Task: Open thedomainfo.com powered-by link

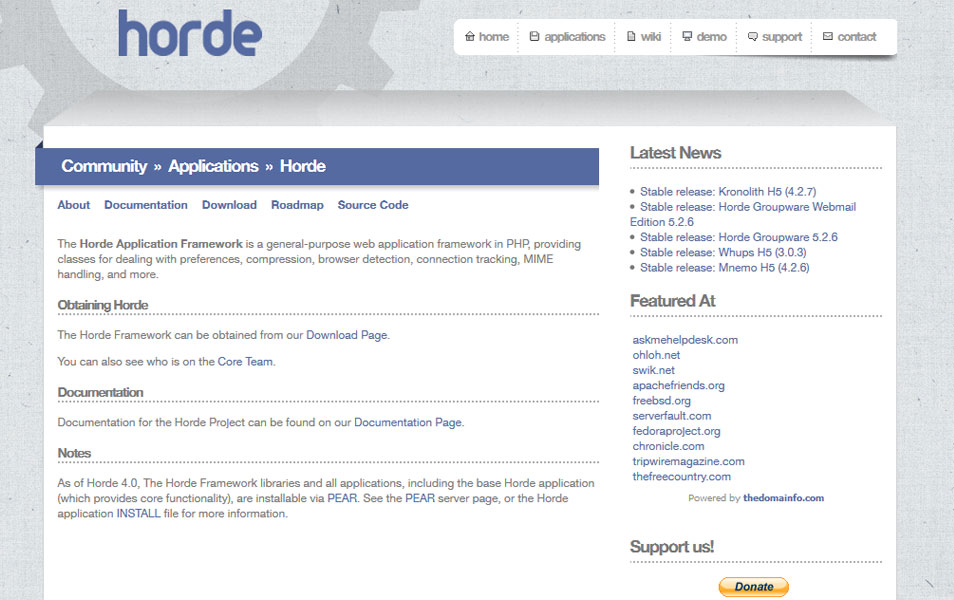Action: coord(783,498)
